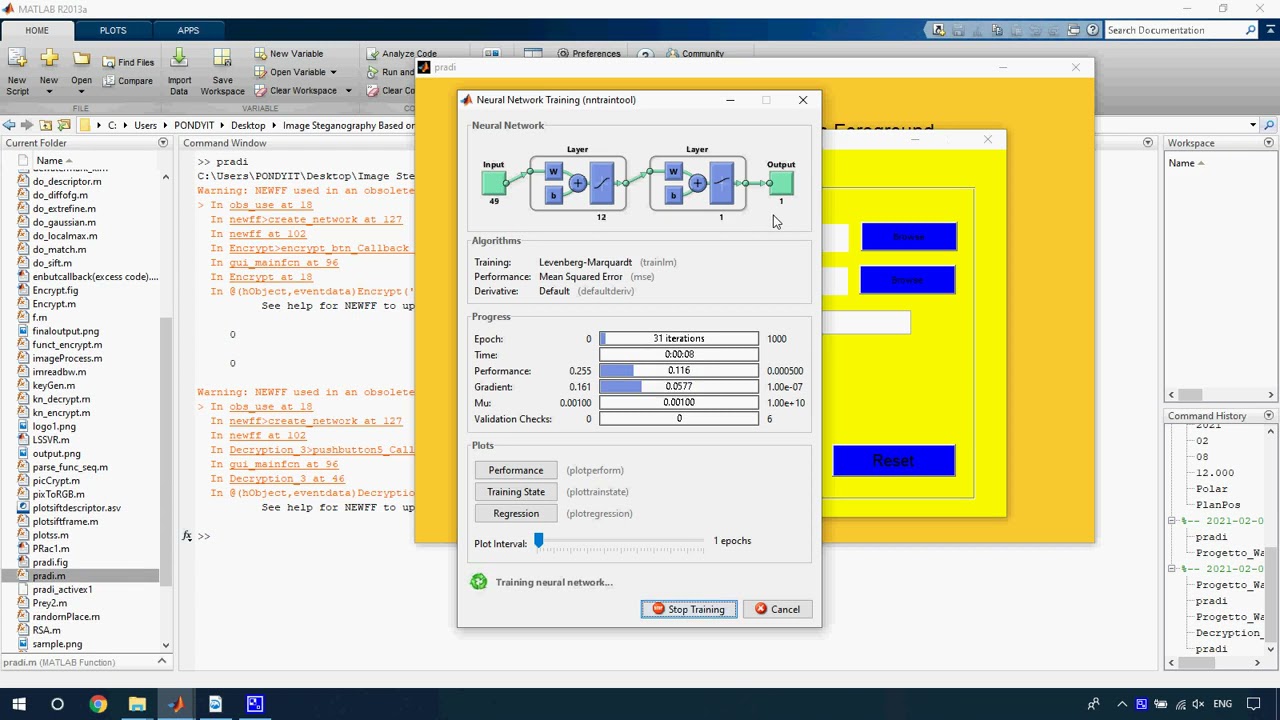Open the New dropdown arrow
1280x720 pixels.
pyautogui.click(x=48, y=92)
